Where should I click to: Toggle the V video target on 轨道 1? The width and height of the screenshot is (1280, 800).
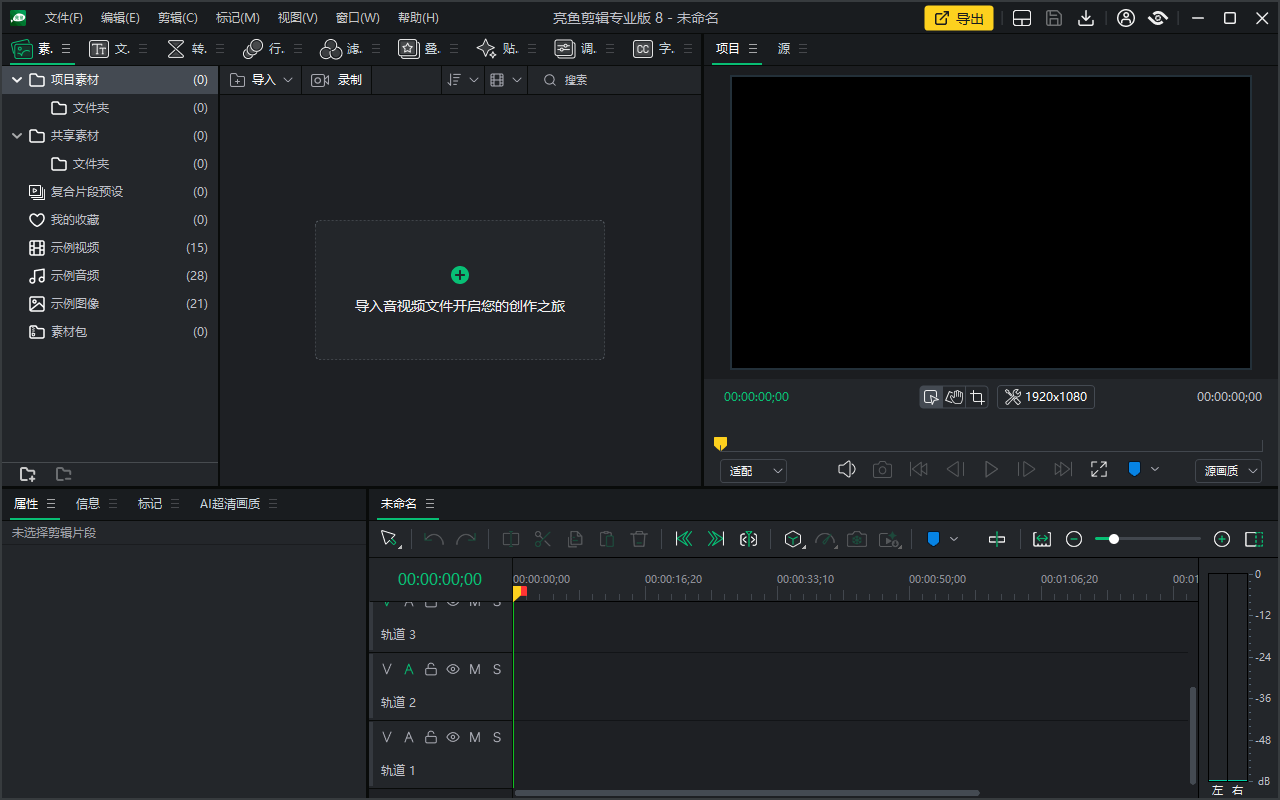(387, 737)
